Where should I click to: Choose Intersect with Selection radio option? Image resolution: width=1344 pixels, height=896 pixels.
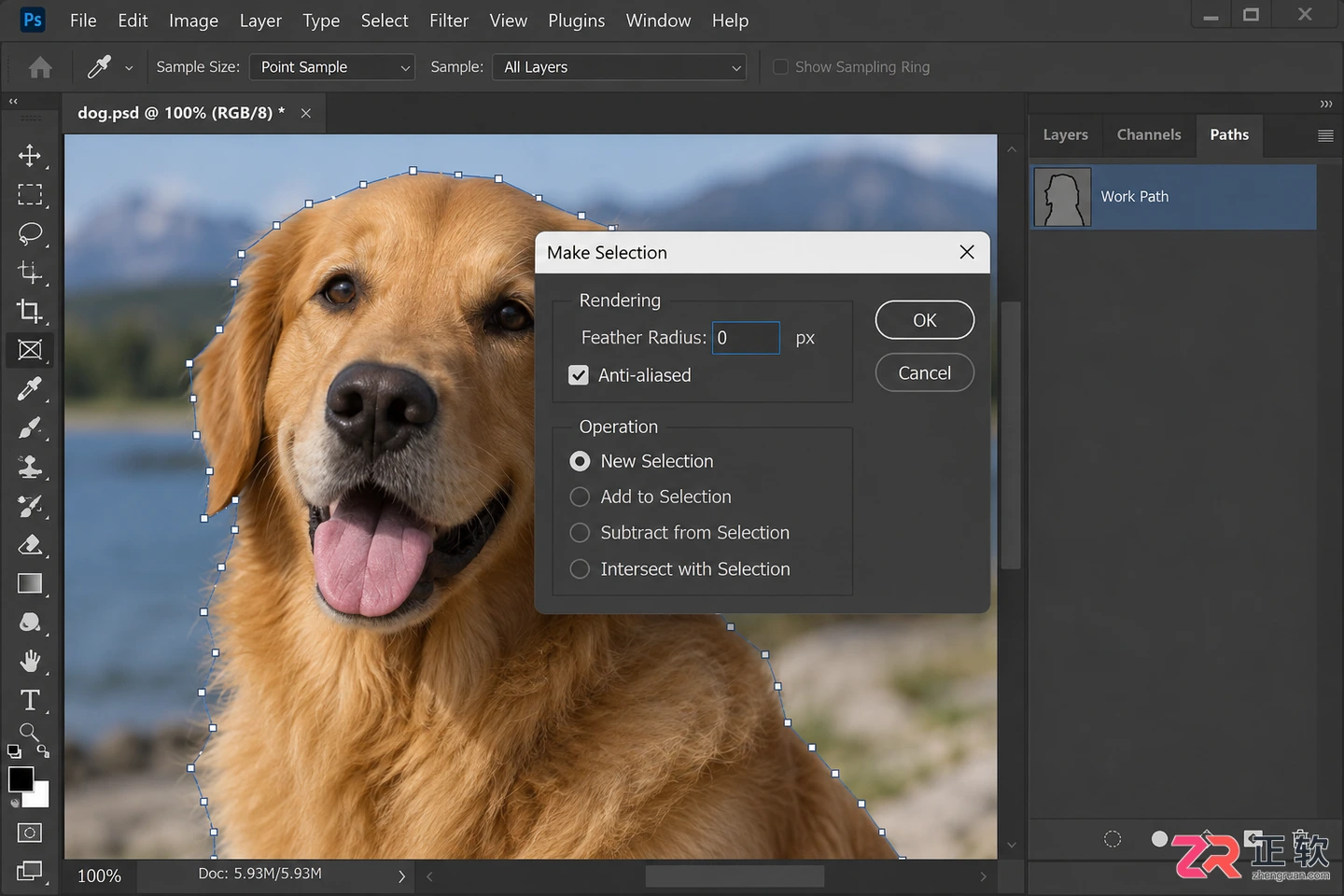580,569
